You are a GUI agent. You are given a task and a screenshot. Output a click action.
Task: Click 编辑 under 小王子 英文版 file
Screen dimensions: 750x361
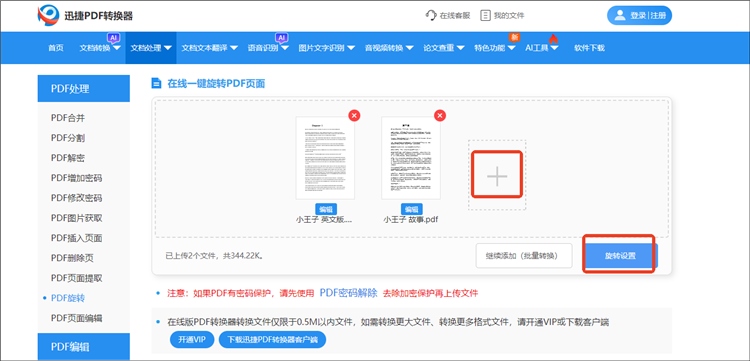(x=326, y=209)
